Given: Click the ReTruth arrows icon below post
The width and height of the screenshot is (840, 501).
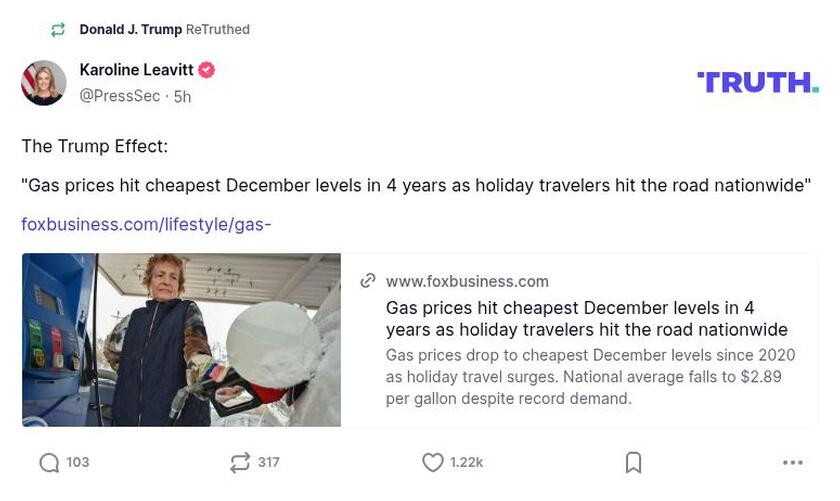Looking at the screenshot, I should point(240,462).
